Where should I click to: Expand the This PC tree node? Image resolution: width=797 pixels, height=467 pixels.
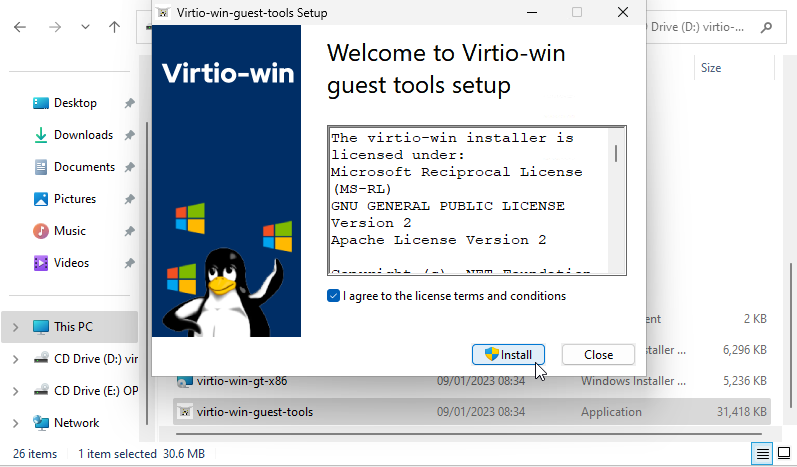(15, 327)
